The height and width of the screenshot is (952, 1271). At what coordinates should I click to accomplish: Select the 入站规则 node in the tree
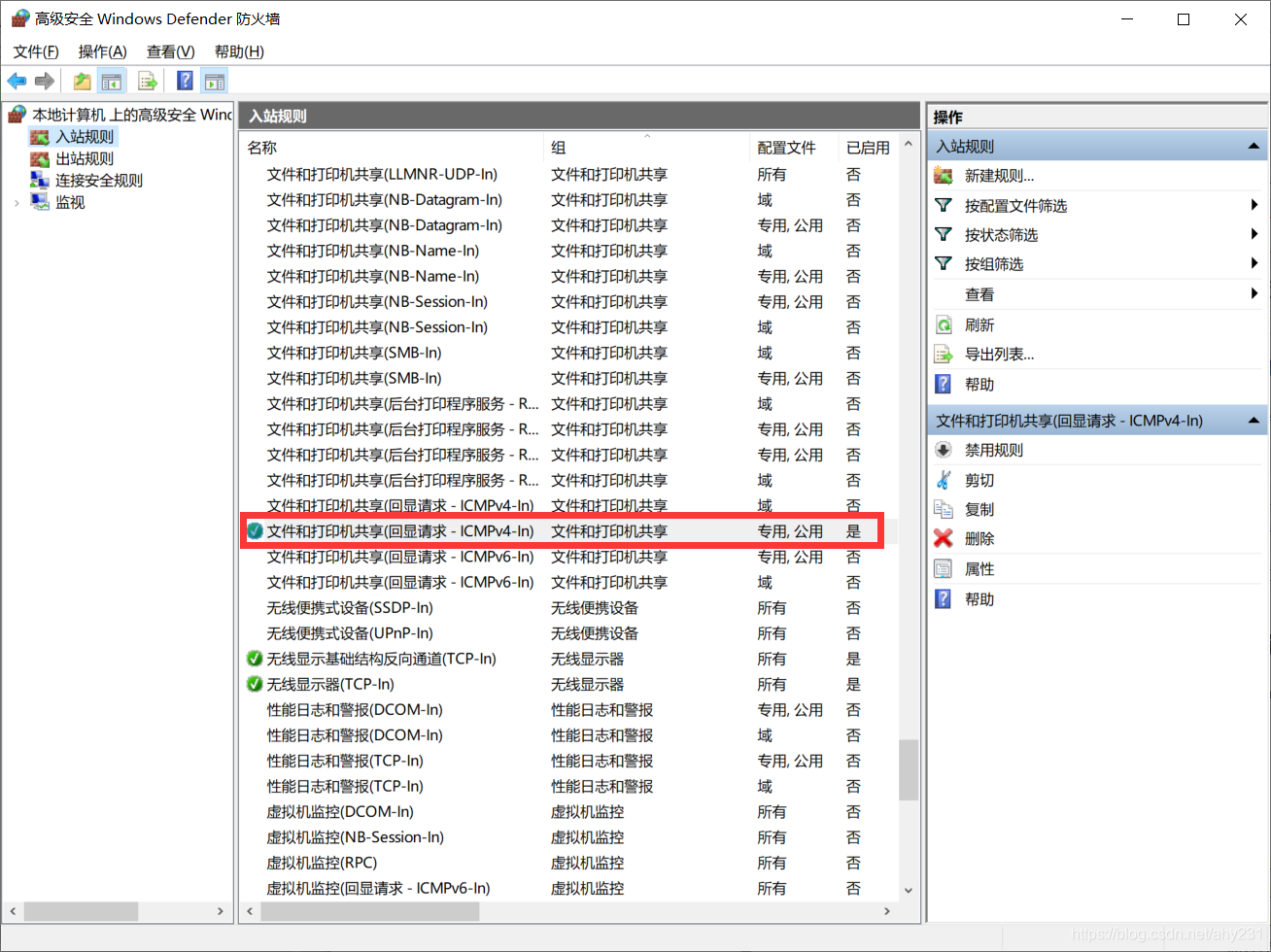point(85,137)
